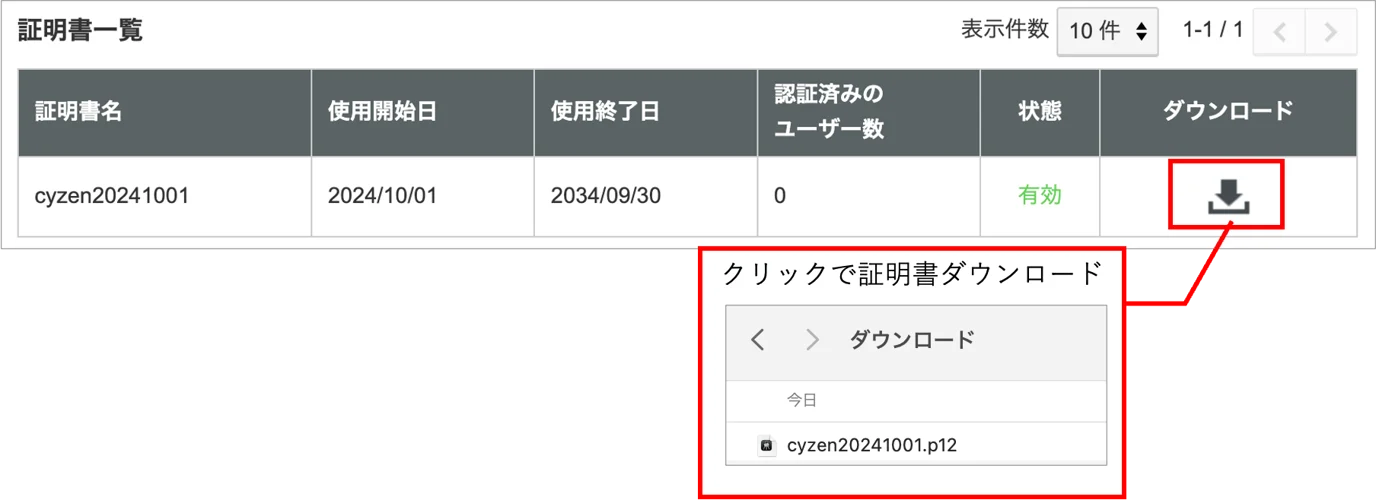This screenshot has width=1376, height=500.
Task: Open the 表示件数 10件 dropdown
Action: tap(1108, 31)
